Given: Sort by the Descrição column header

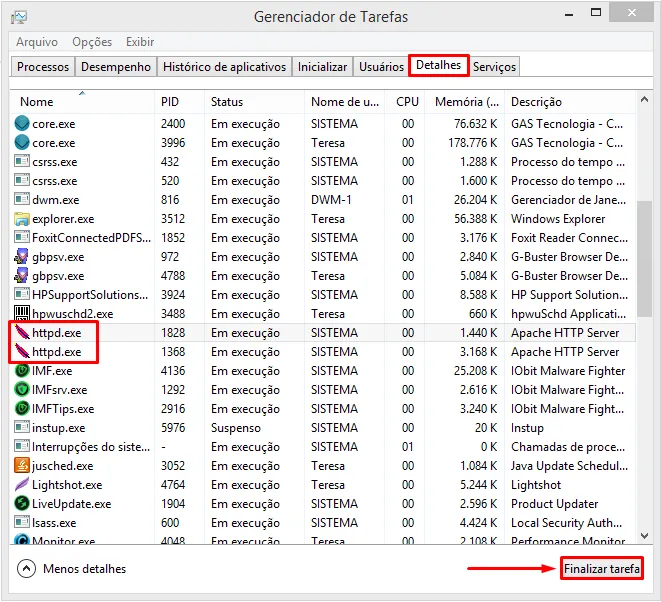Looking at the screenshot, I should 570,102.
